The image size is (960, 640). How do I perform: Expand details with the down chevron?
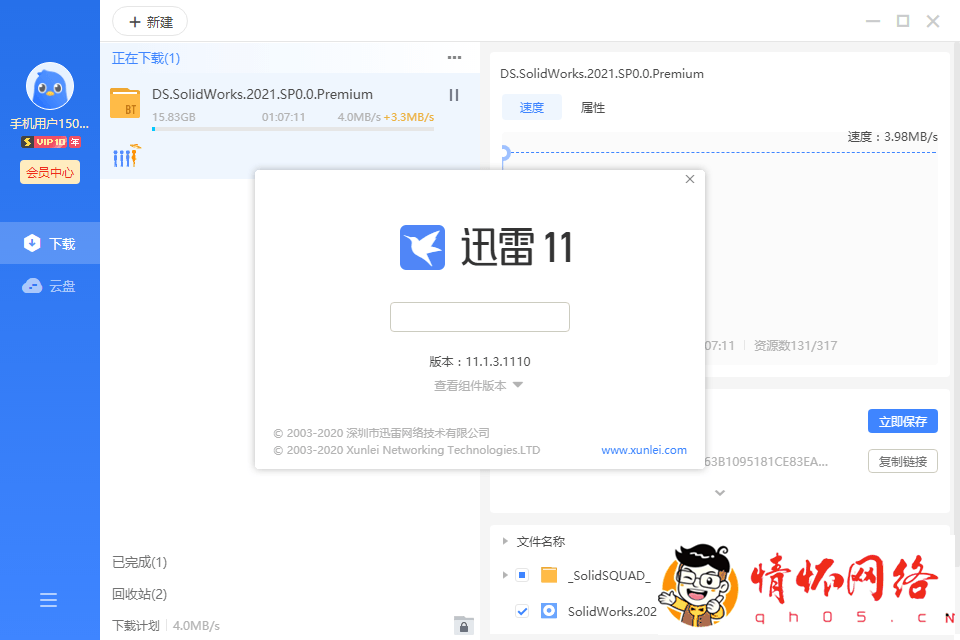720,492
